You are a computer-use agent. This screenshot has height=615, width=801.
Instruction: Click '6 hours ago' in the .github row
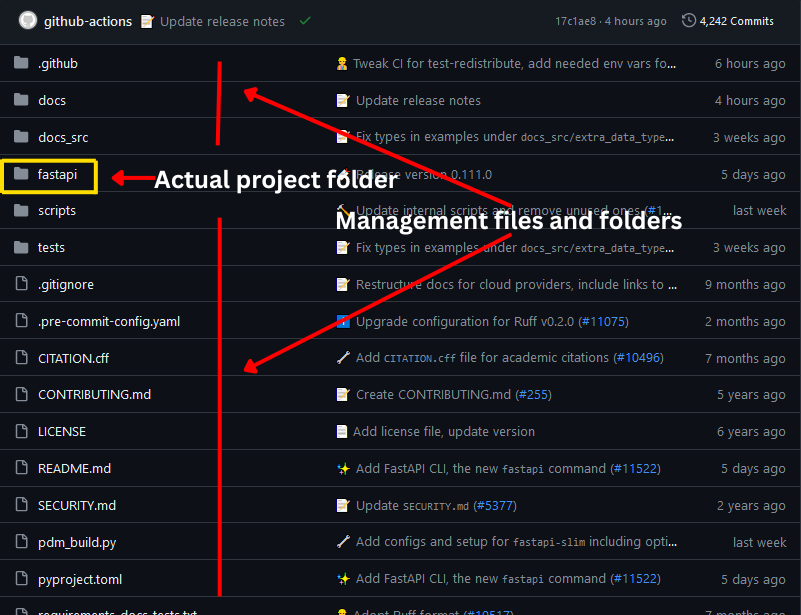pyautogui.click(x=750, y=63)
